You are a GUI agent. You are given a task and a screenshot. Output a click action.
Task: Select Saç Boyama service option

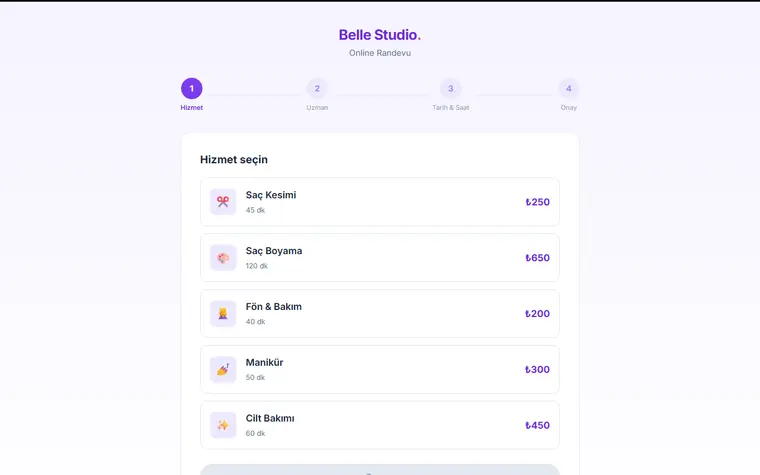[380, 257]
